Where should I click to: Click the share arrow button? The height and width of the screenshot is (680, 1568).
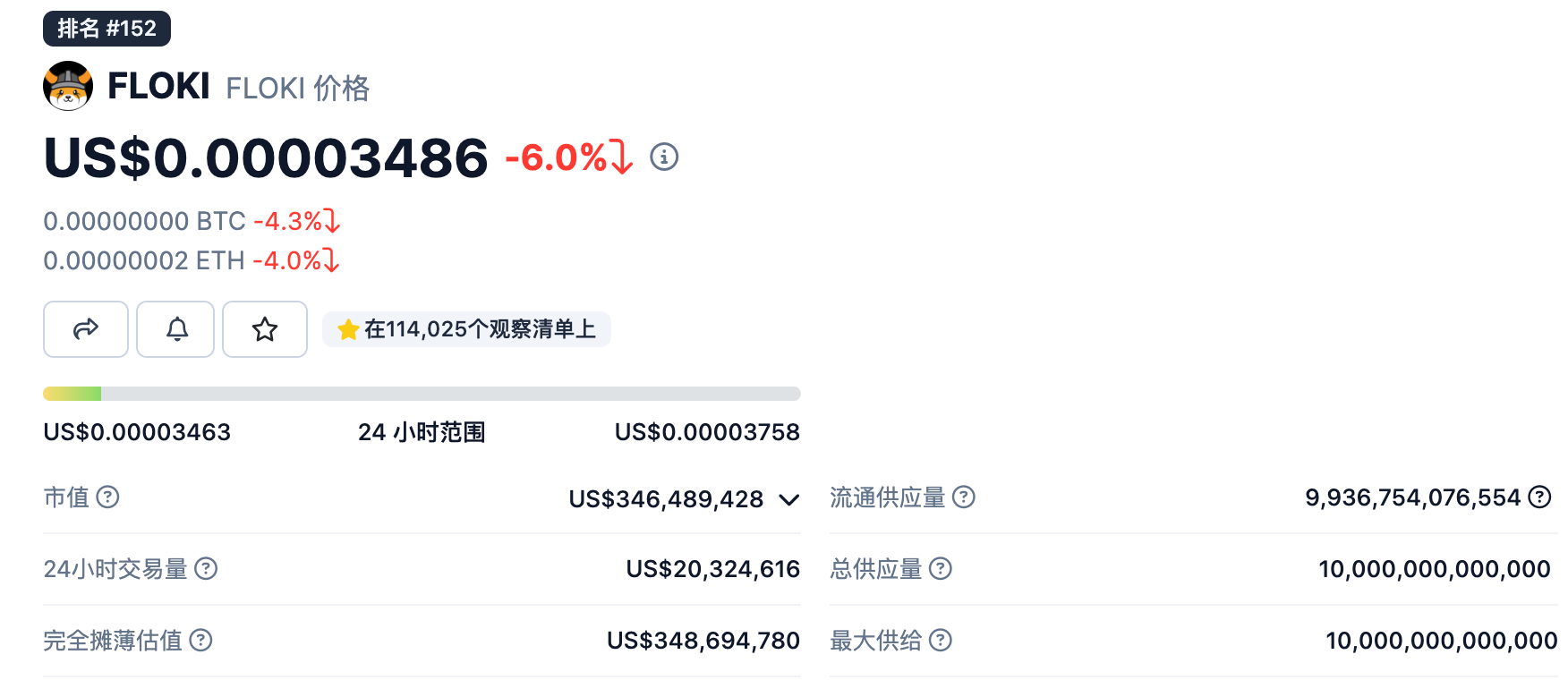[86, 329]
